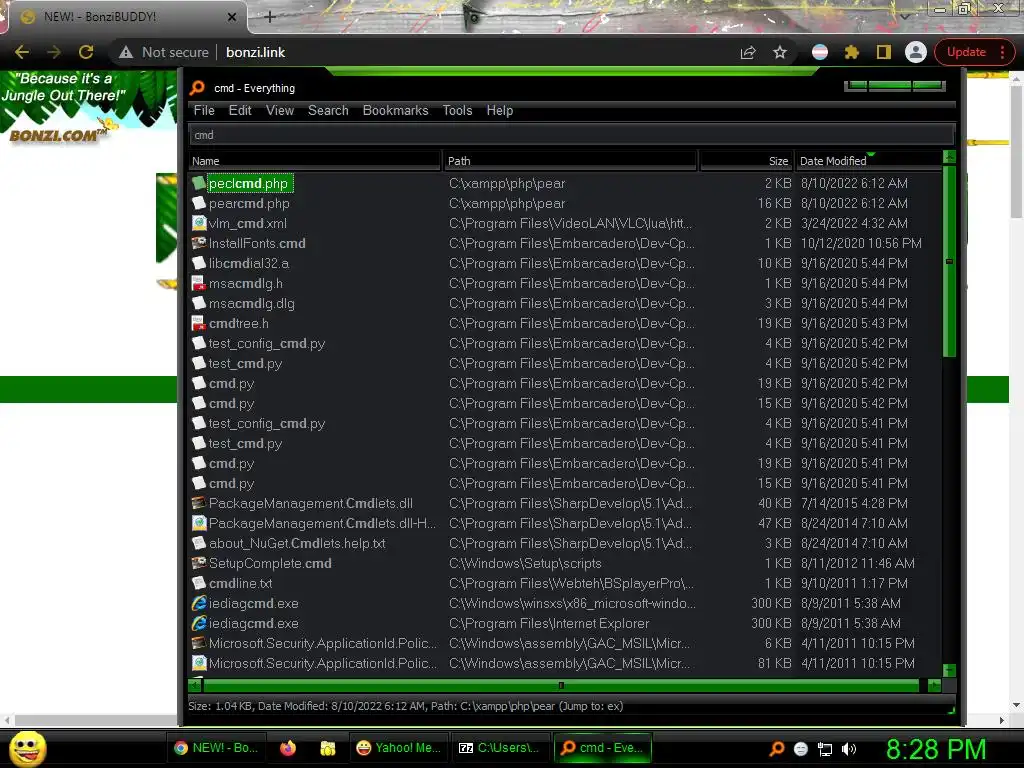
Task: Sort results by Path column header
Action: (x=570, y=161)
